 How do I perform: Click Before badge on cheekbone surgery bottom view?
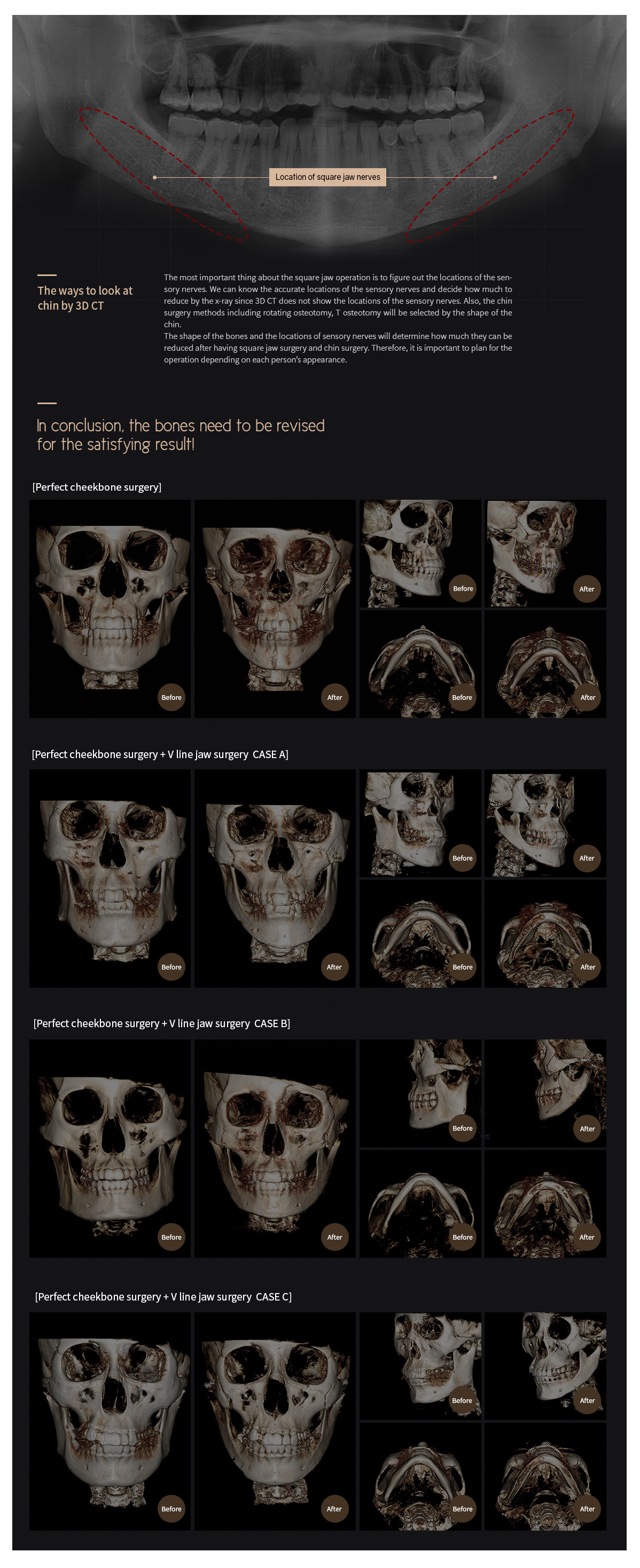[x=462, y=698]
